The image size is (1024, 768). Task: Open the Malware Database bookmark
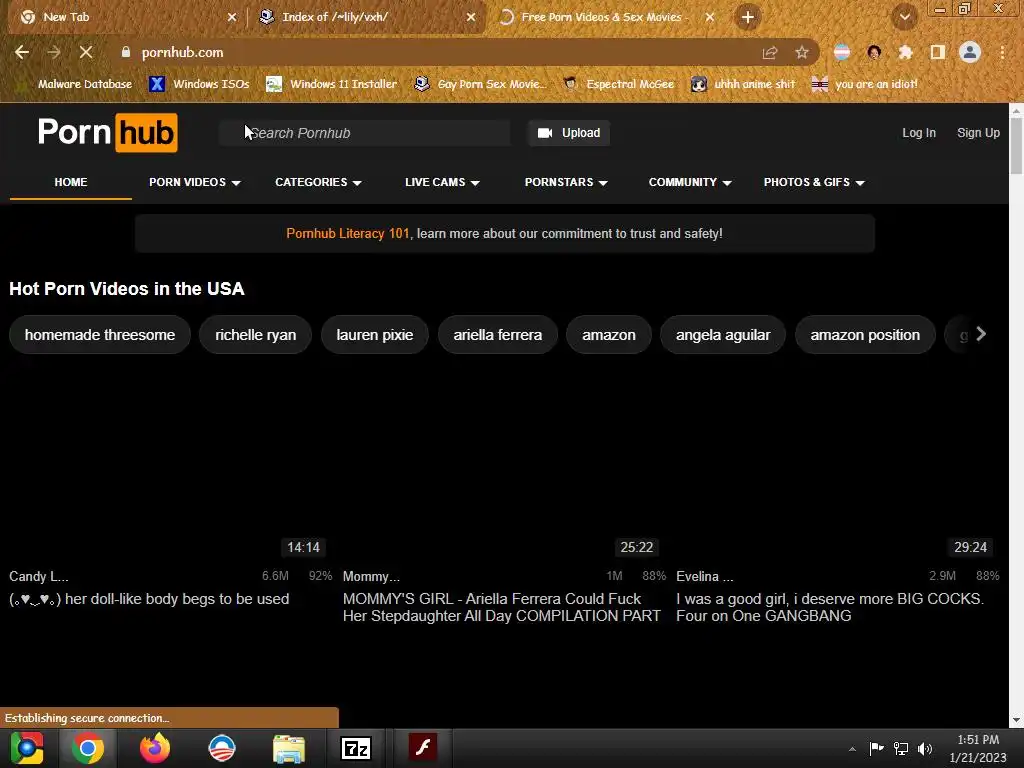coord(74,84)
